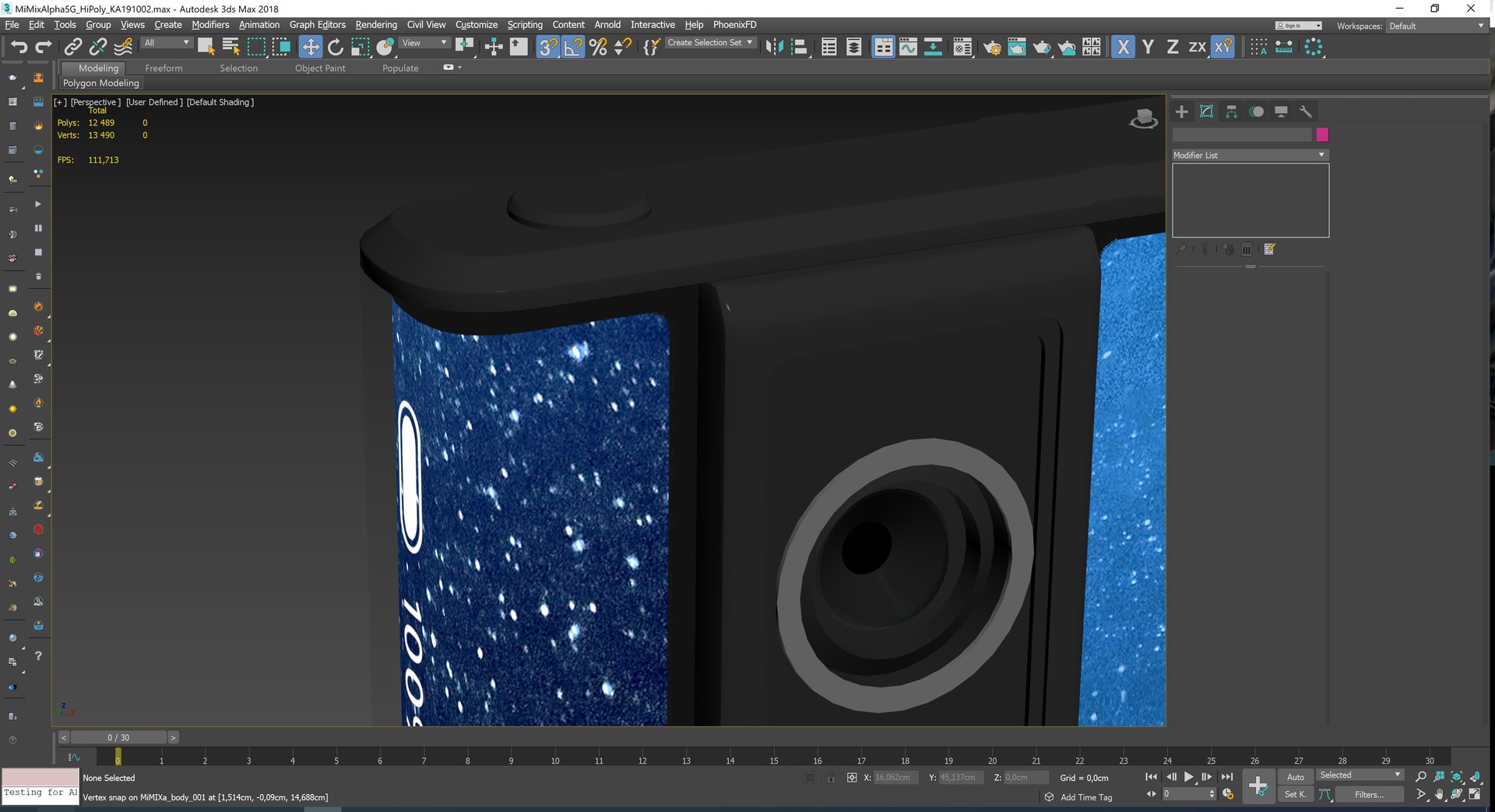Switch to the Object Paint tab
The image size is (1495, 812).
point(320,69)
